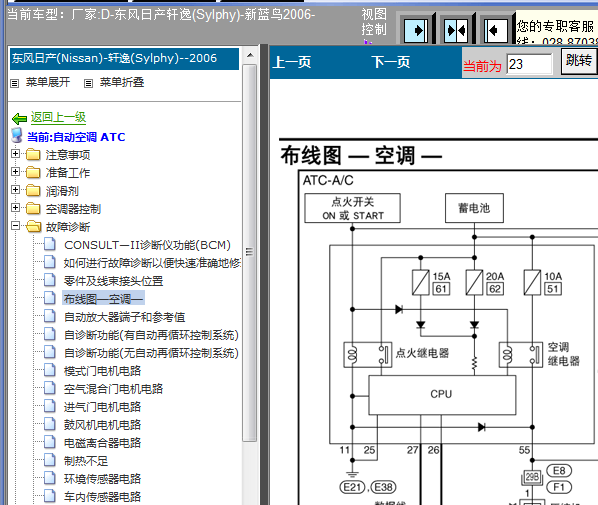The height and width of the screenshot is (505, 598).
Task: Open 自诊断功能(有自动再循环控制系统) entry
Action: tap(151, 335)
